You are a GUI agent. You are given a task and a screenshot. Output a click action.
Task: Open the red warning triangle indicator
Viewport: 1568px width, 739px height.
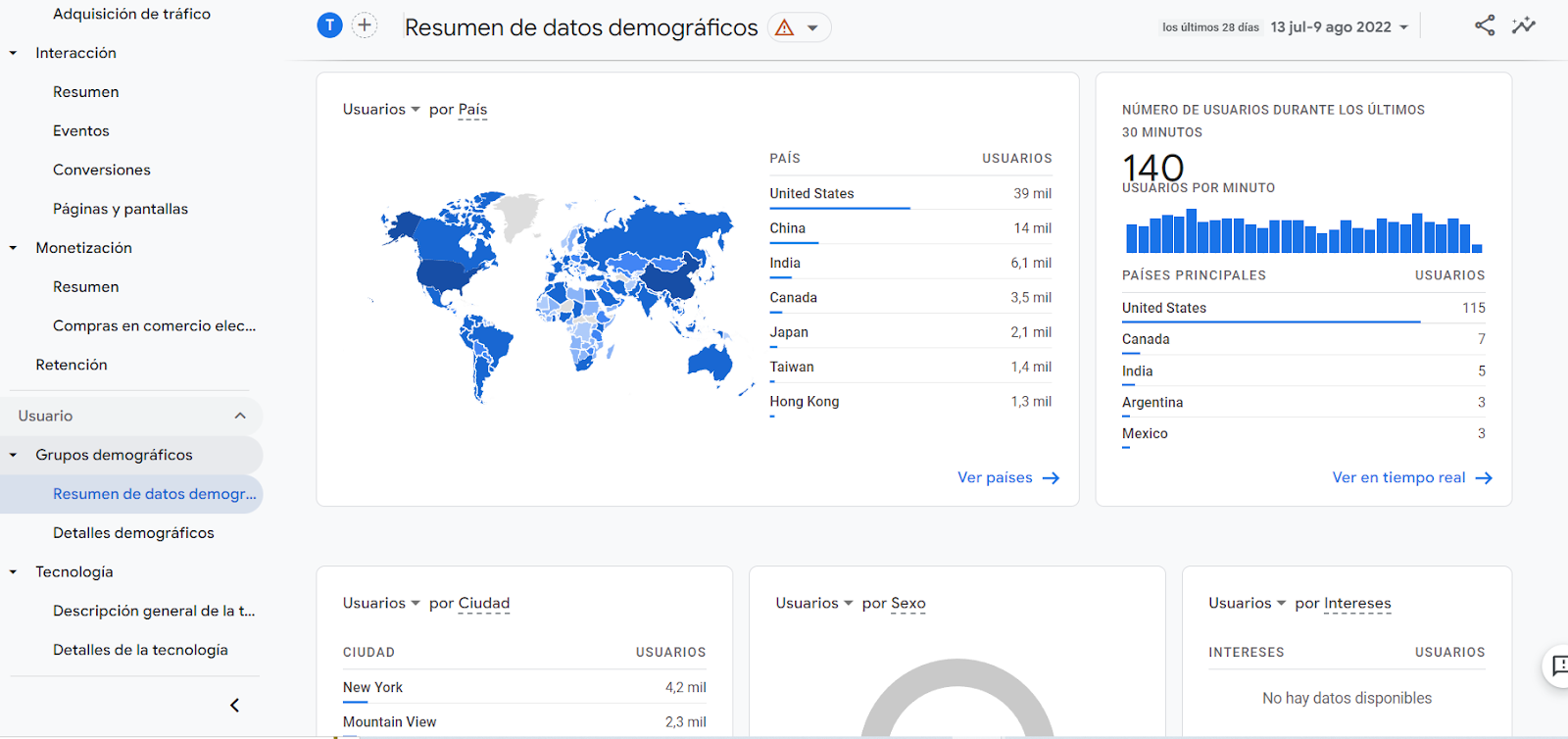(784, 27)
